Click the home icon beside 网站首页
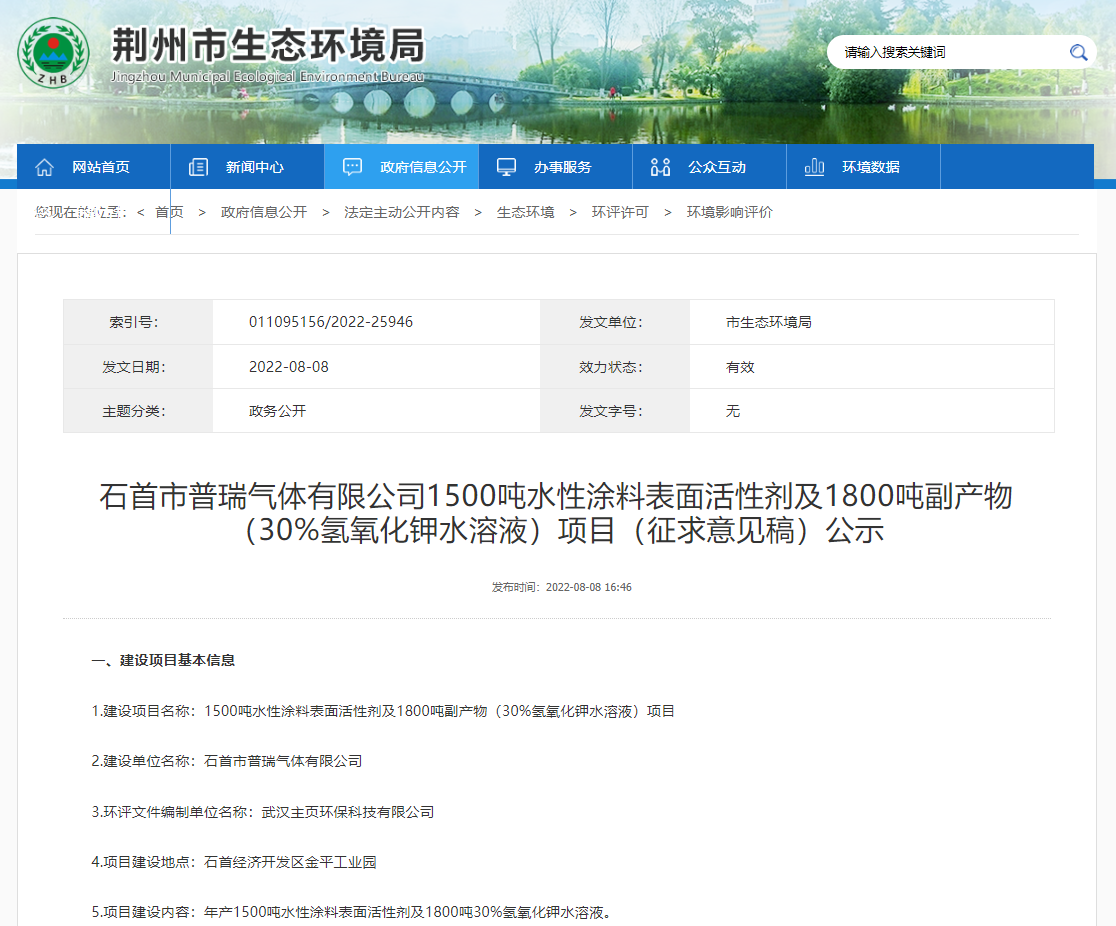This screenshot has height=926, width=1116. point(44,167)
